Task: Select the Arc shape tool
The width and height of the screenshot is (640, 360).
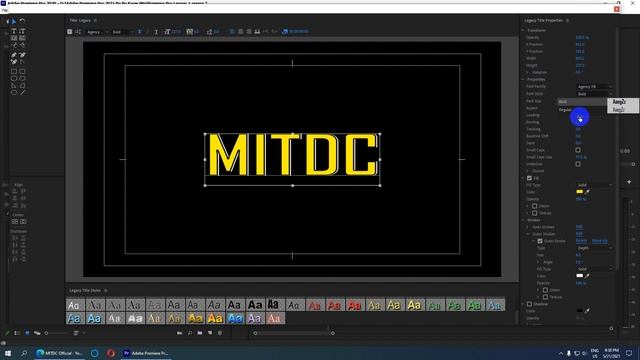Action: pos(22,85)
